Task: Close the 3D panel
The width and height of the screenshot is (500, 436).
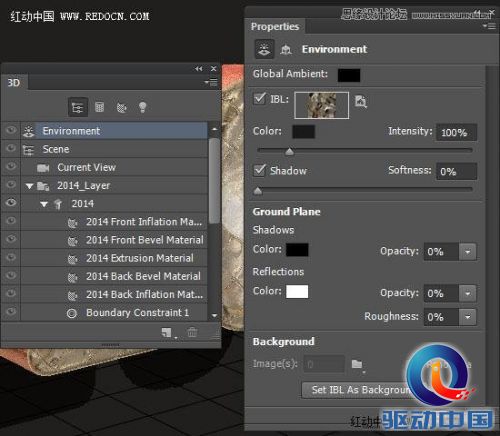Action: click(x=214, y=69)
